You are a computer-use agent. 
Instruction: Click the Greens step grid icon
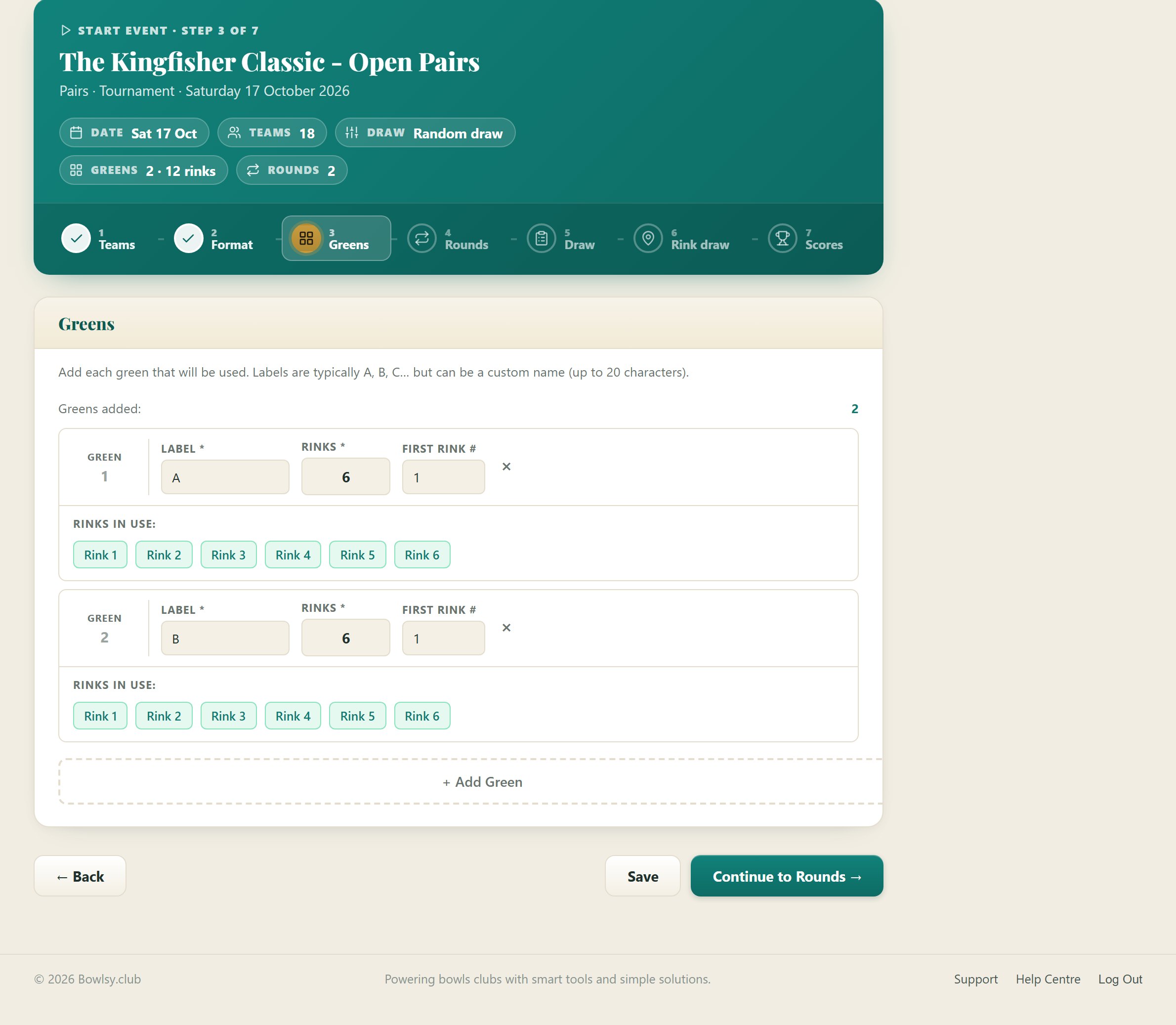(x=306, y=239)
